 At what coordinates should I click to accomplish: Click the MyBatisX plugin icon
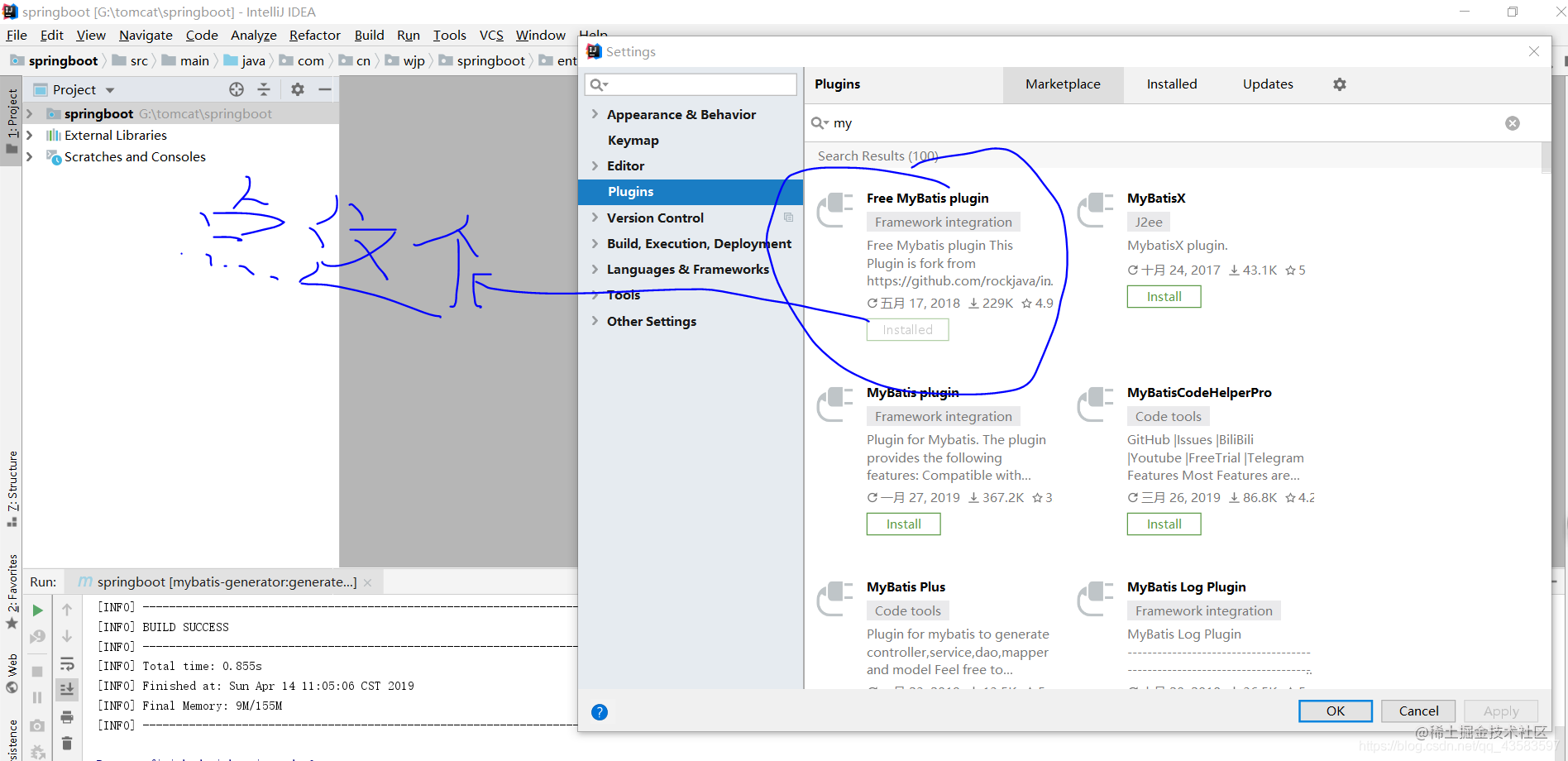(x=1096, y=208)
